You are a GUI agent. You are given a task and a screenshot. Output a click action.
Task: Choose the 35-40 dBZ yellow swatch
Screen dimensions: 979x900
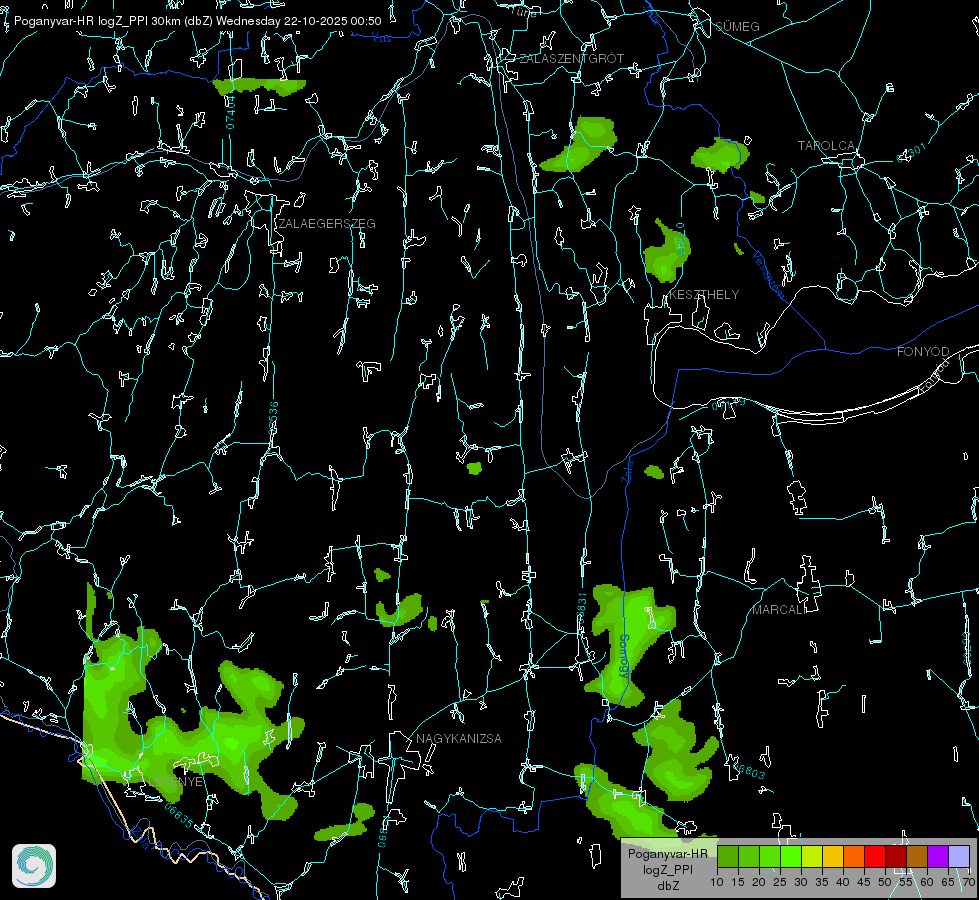834,856
